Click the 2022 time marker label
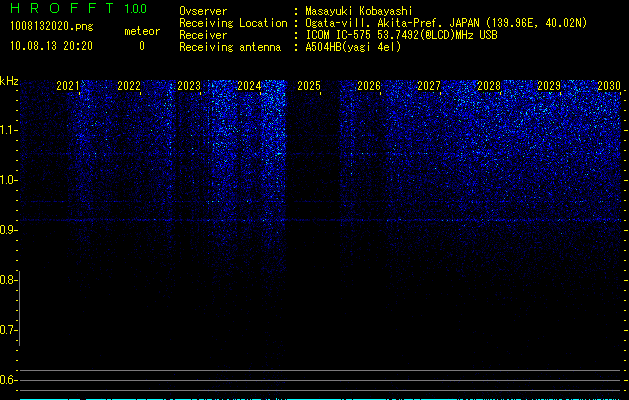The width and height of the screenshot is (629, 400). click(x=129, y=86)
